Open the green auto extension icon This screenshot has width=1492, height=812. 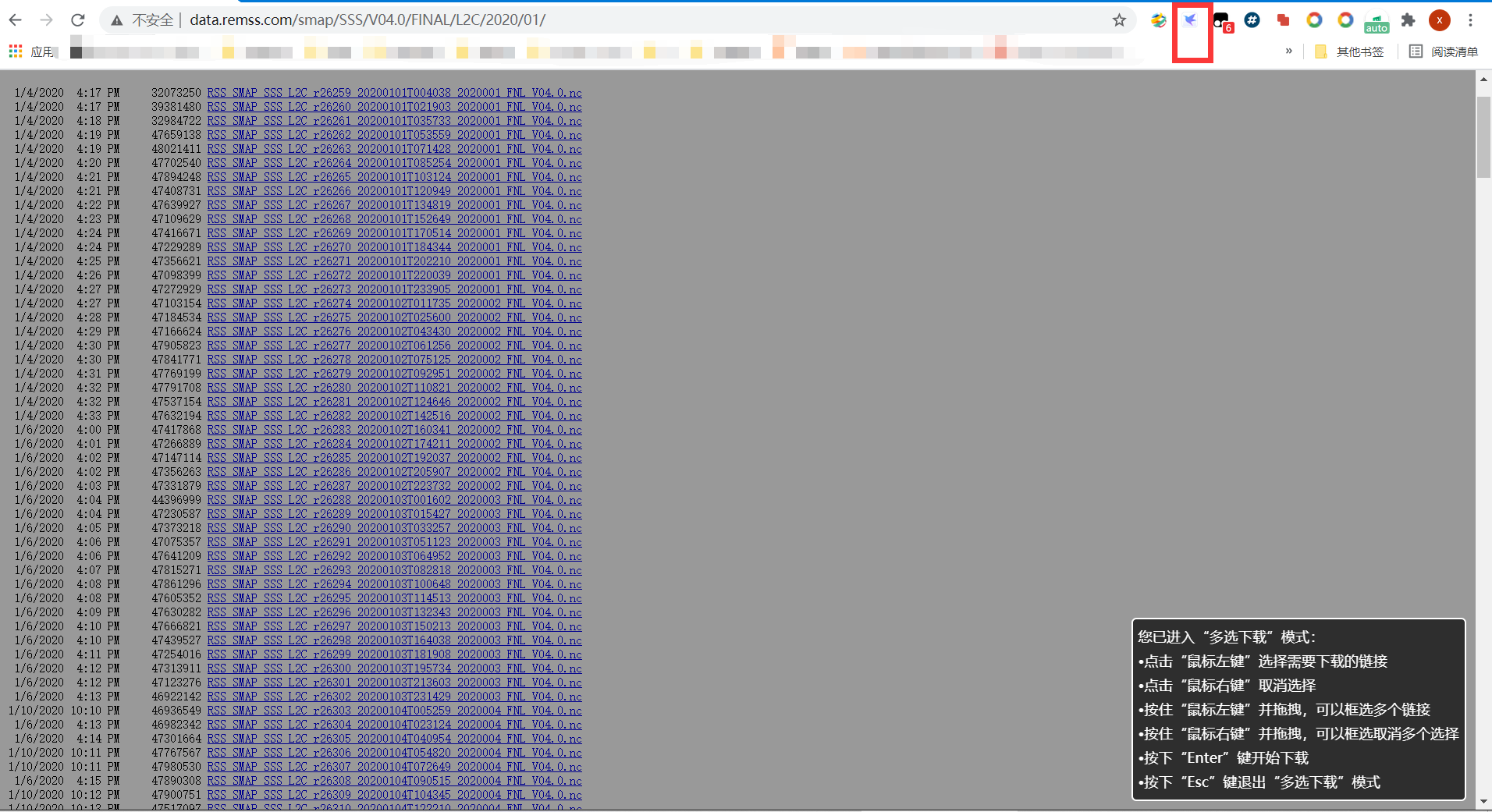1376,20
